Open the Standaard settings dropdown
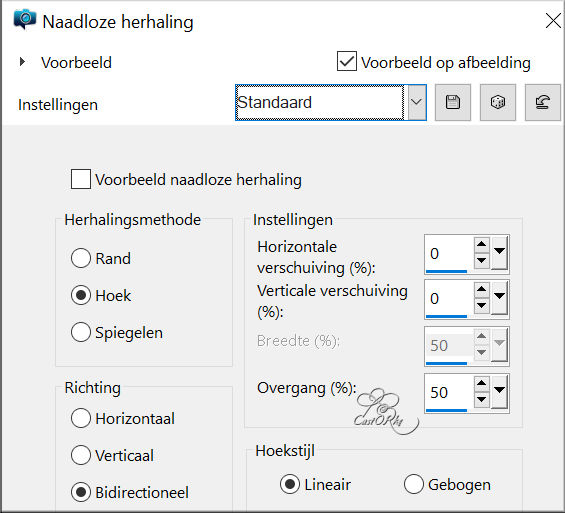Screen dimensions: 565x513 tap(417, 102)
